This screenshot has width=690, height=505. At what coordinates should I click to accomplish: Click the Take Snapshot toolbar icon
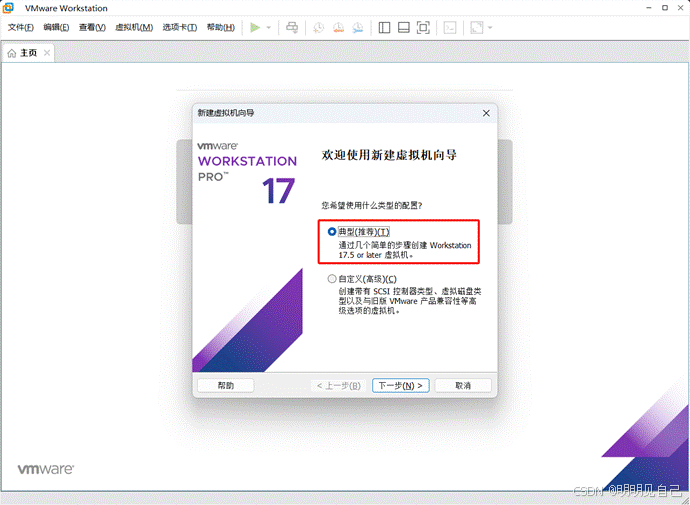(318, 28)
